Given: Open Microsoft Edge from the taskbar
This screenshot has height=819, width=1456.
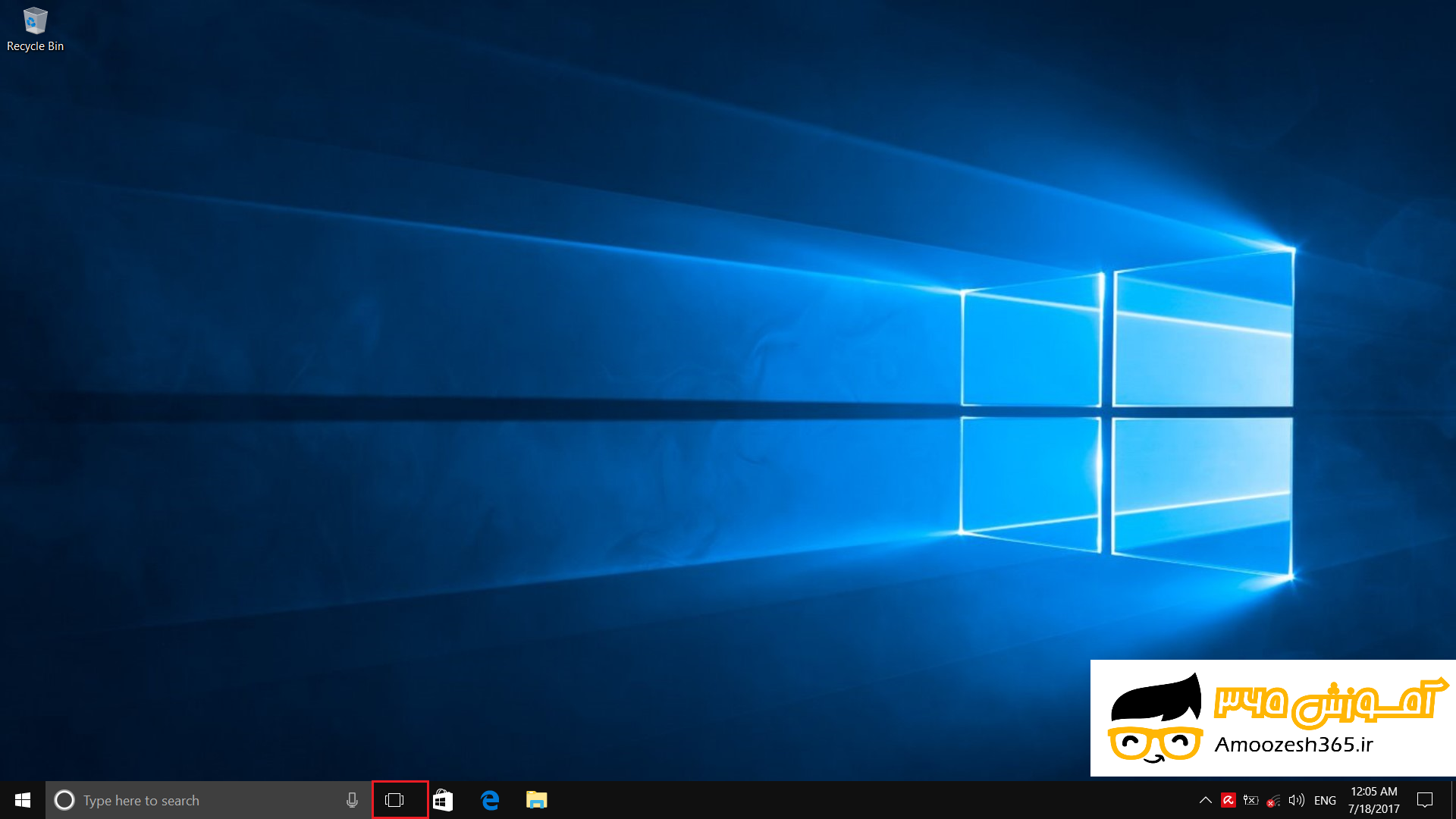Looking at the screenshot, I should coord(491,800).
